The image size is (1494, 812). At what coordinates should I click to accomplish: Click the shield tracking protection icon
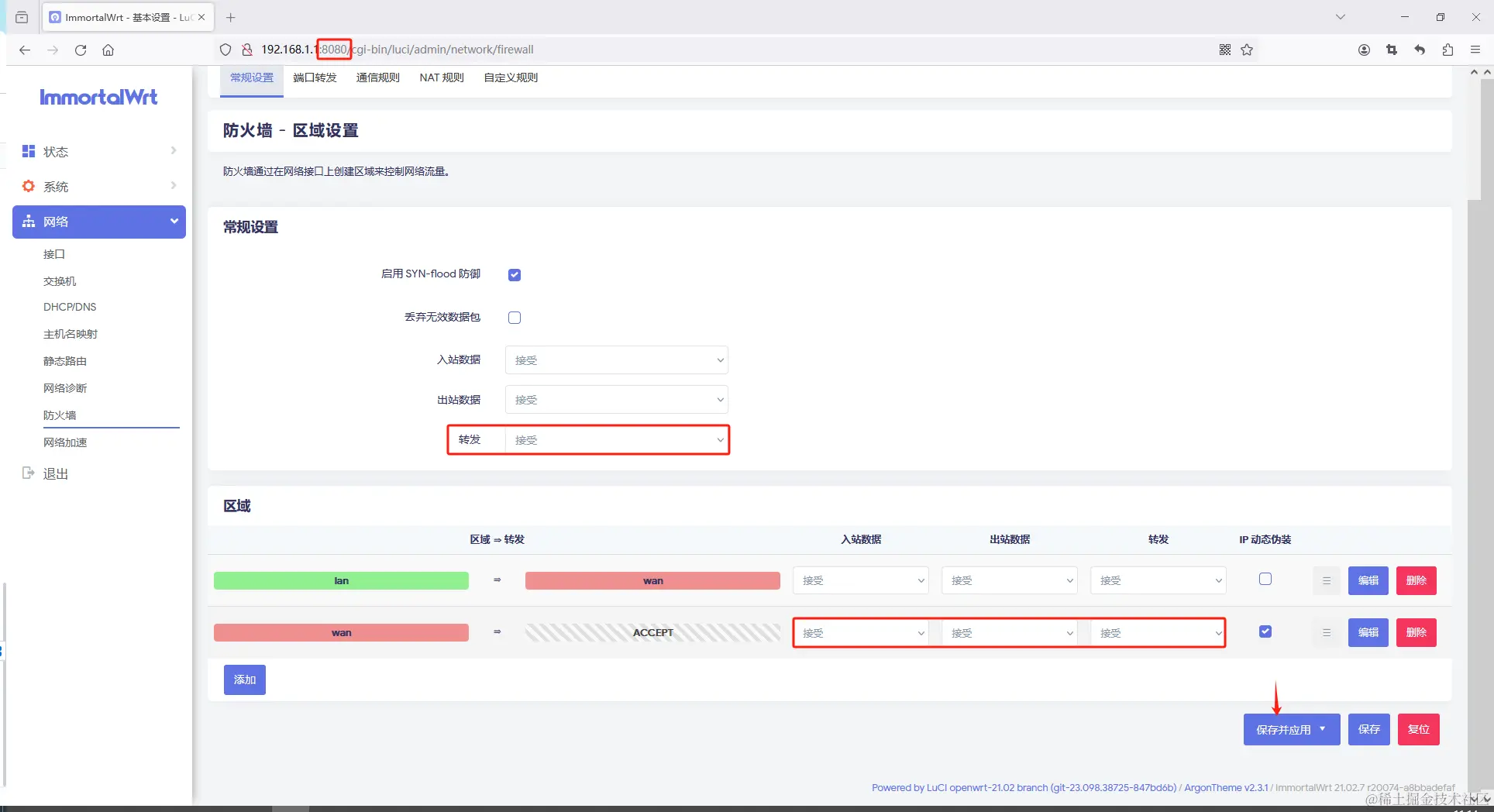(x=225, y=50)
